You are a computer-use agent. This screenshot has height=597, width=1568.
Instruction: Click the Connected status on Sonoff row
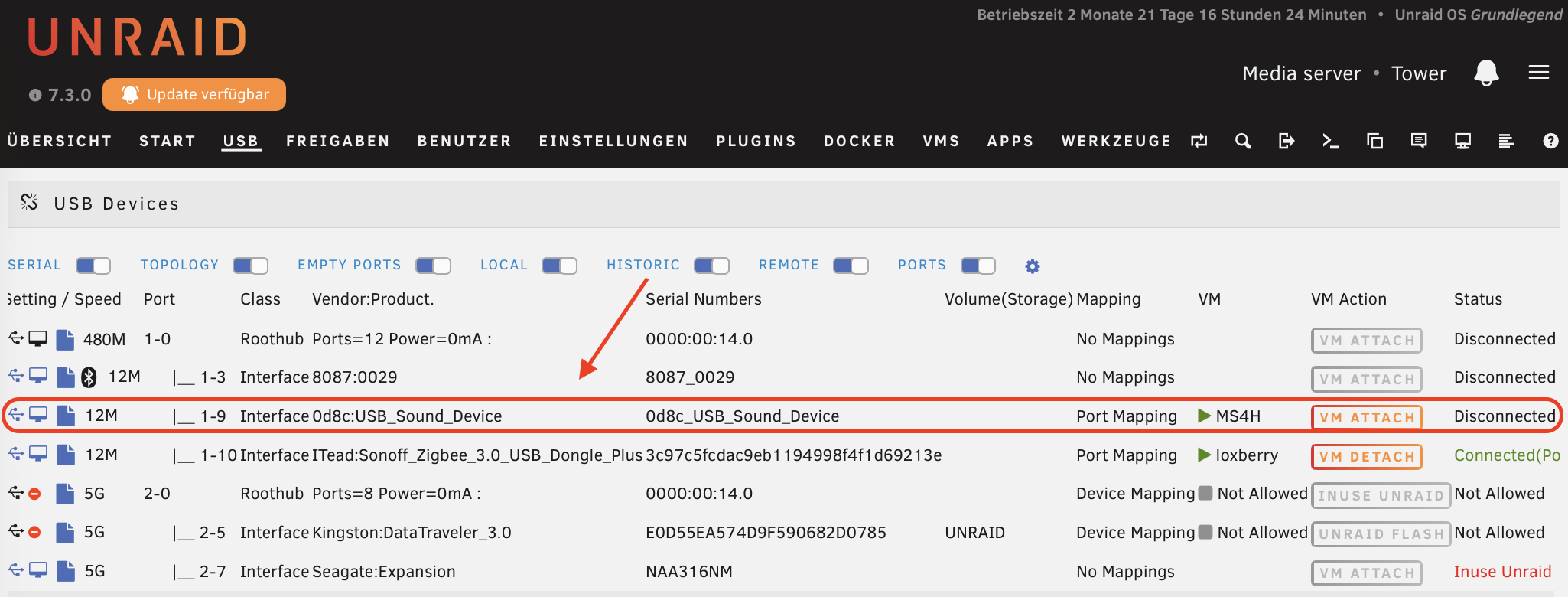point(1507,455)
